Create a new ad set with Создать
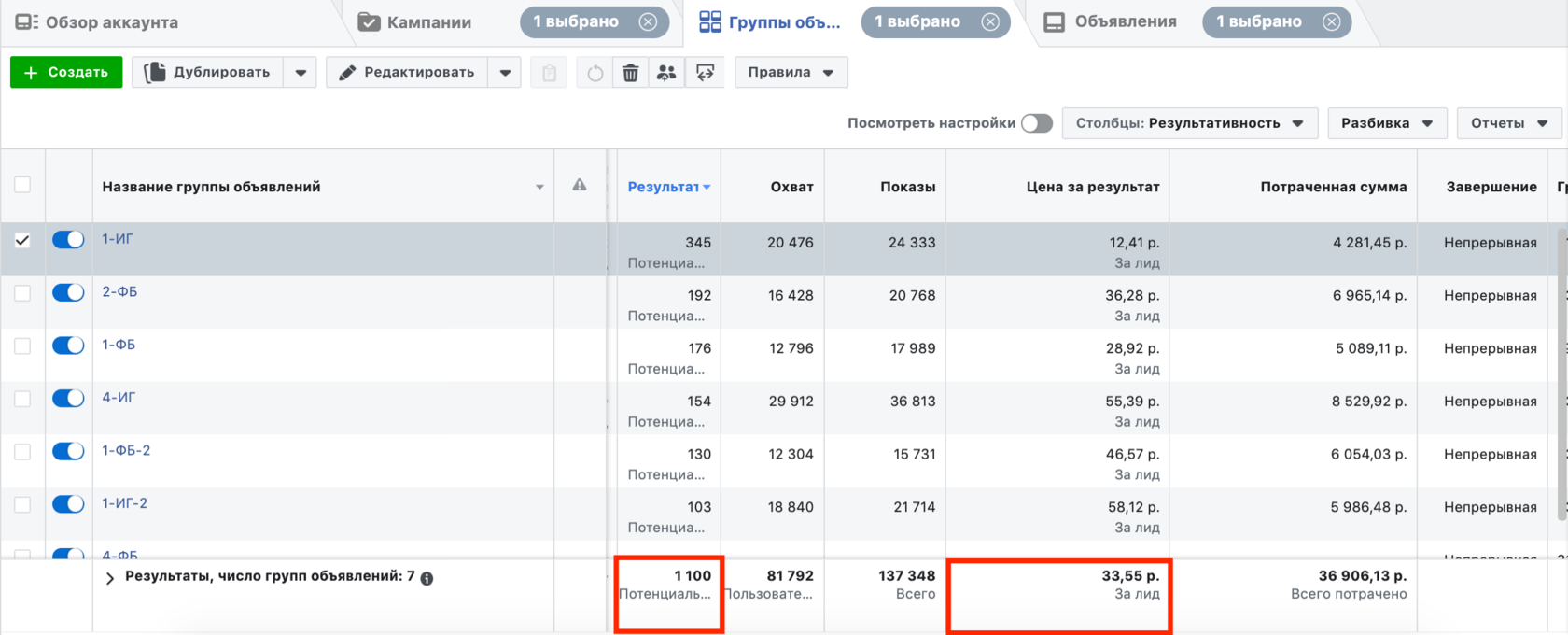This screenshot has width=1568, height=635. (66, 73)
